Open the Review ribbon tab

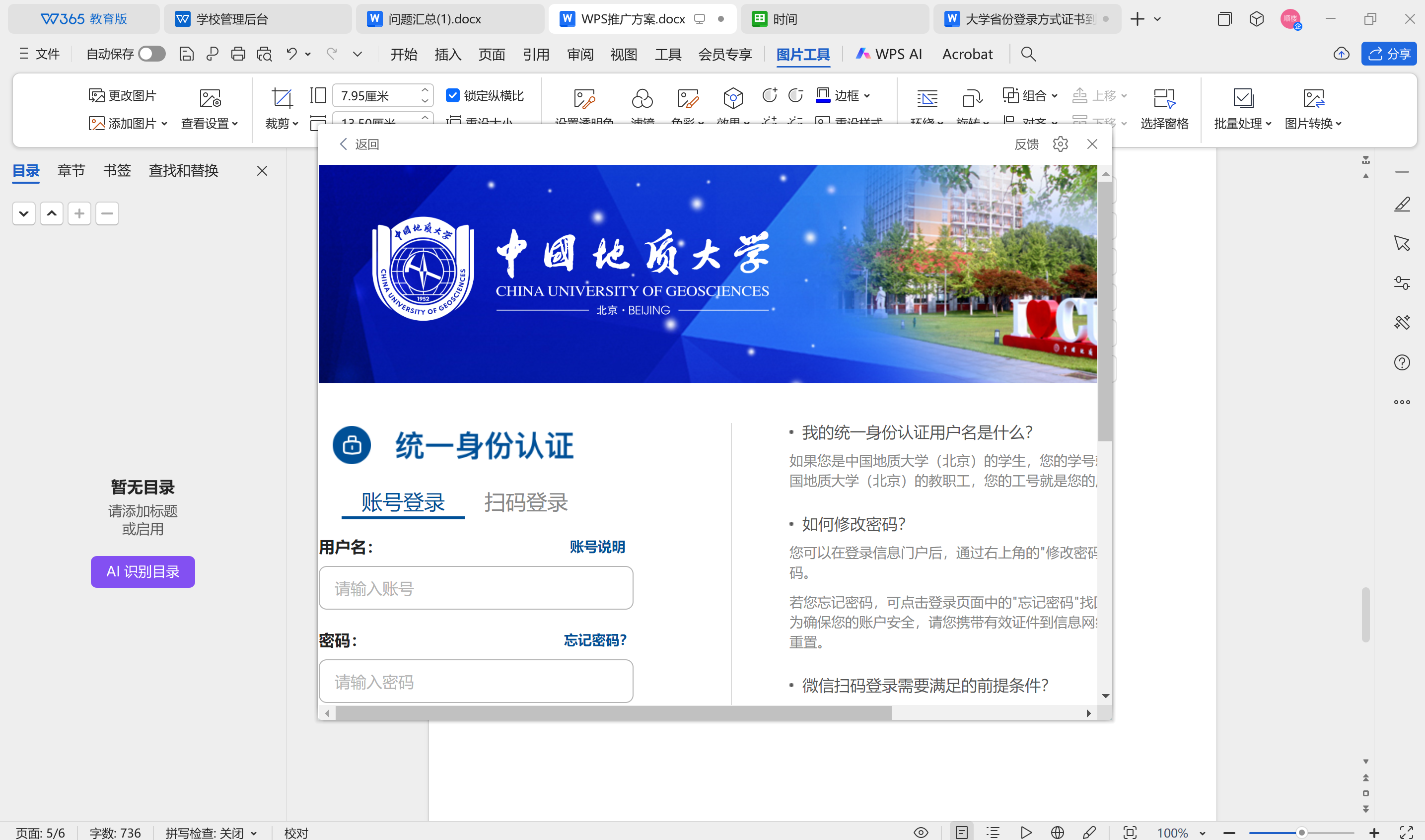coord(580,54)
